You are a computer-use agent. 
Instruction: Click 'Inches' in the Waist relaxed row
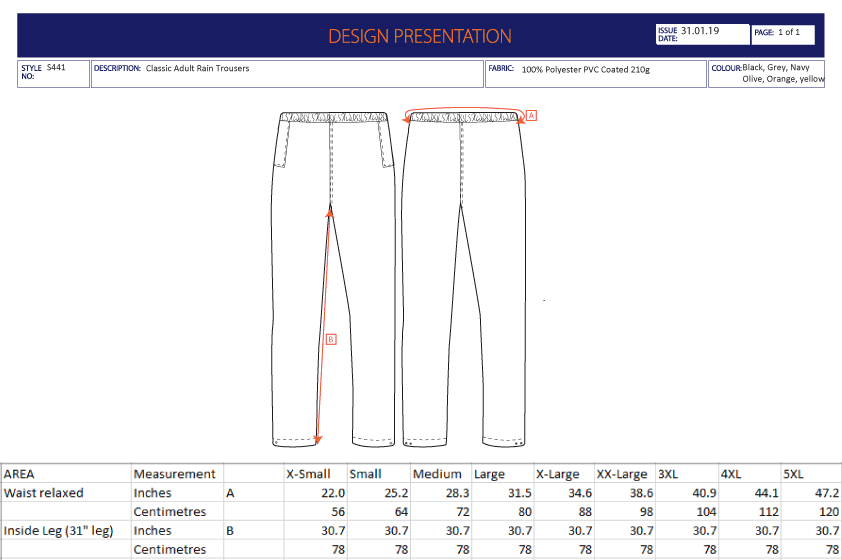(x=153, y=493)
